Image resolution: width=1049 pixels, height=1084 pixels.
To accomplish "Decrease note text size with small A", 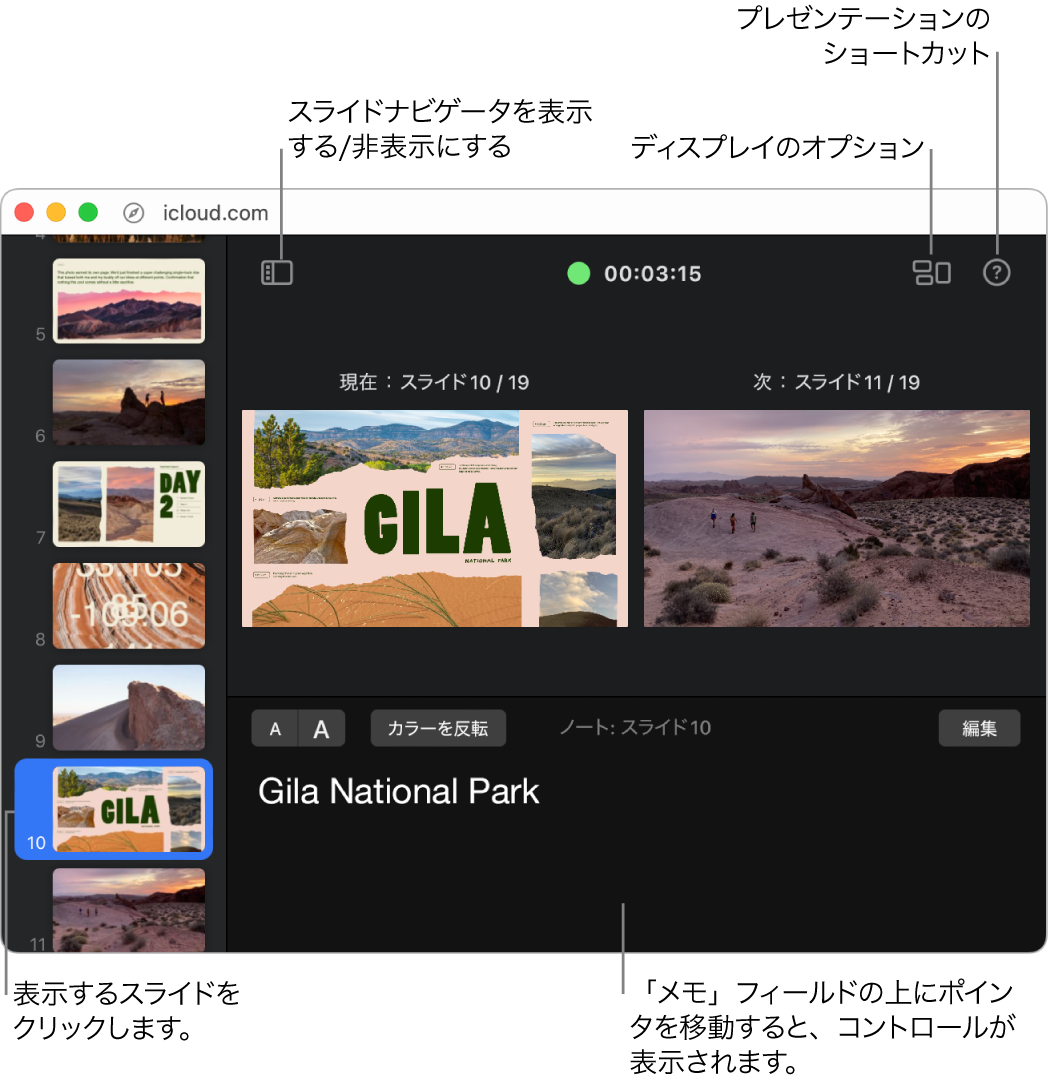I will coord(275,729).
